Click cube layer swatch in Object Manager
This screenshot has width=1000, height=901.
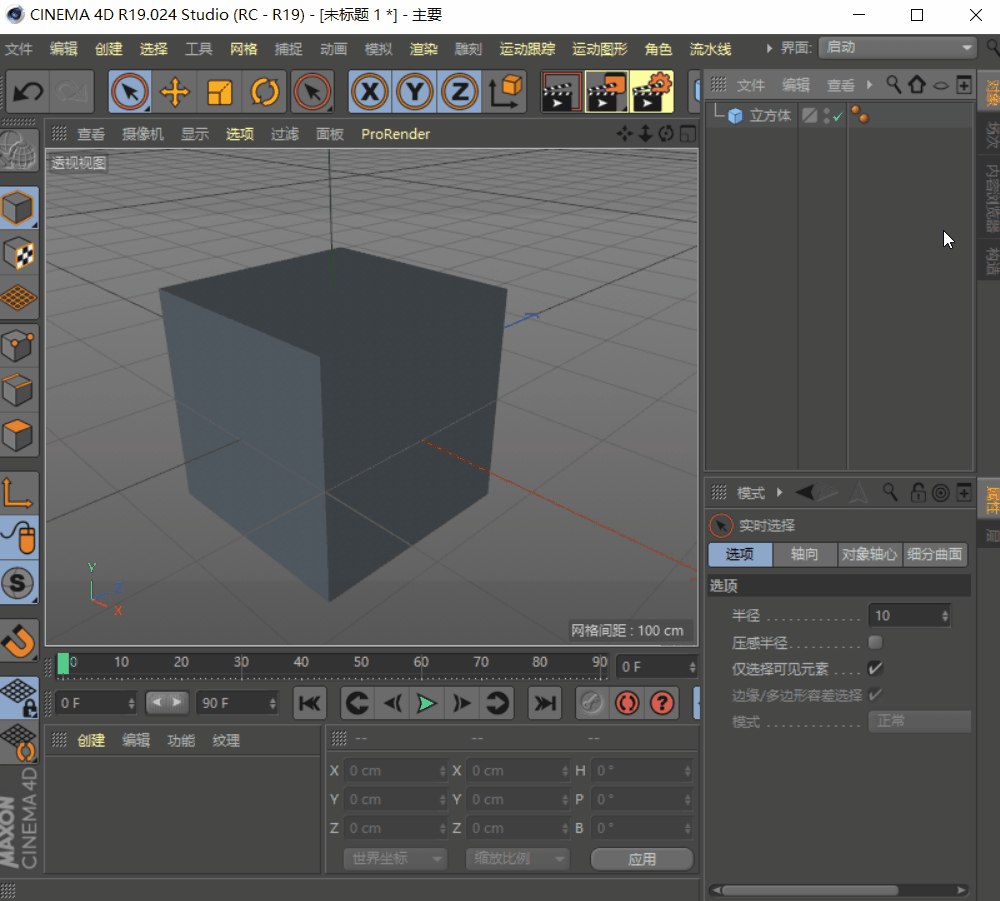[809, 115]
